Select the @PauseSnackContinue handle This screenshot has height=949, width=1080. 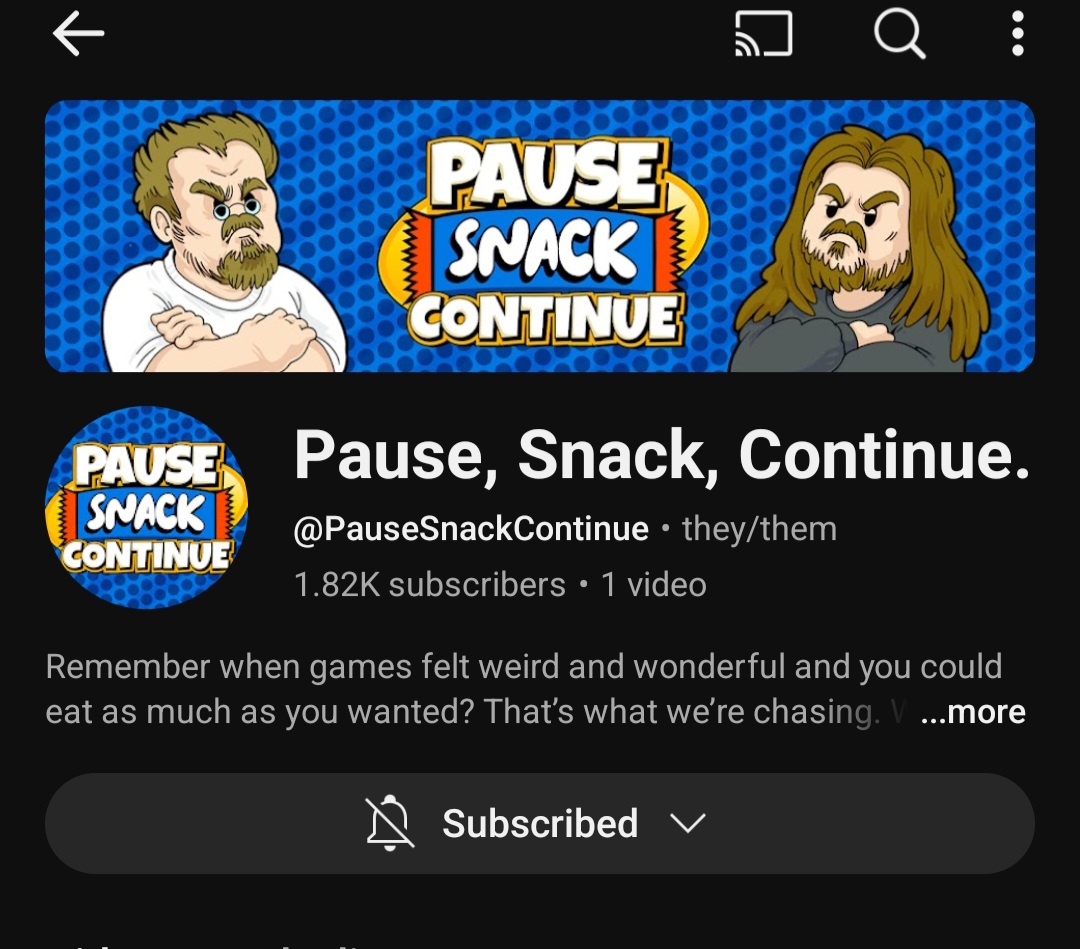click(471, 529)
